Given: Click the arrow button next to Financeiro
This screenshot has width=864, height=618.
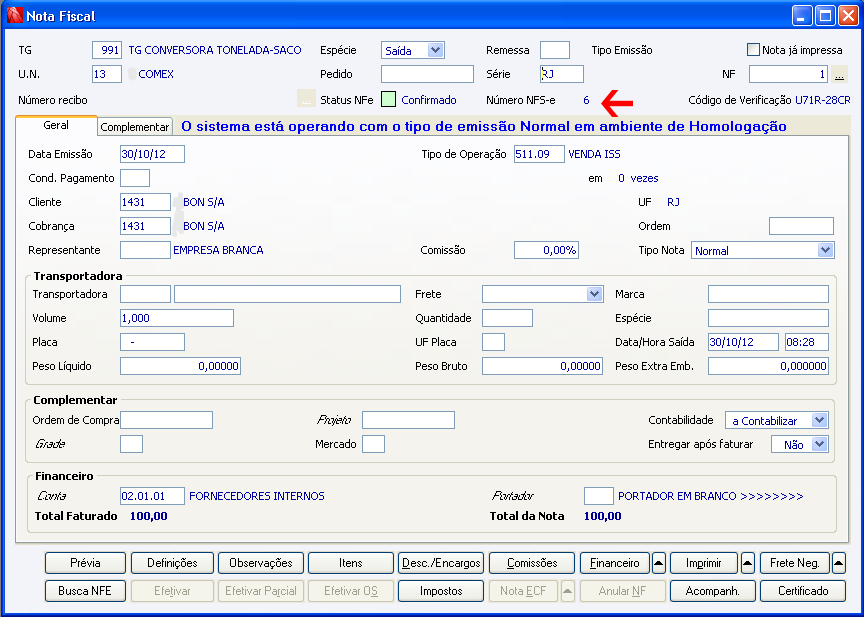Looking at the screenshot, I should 658,563.
